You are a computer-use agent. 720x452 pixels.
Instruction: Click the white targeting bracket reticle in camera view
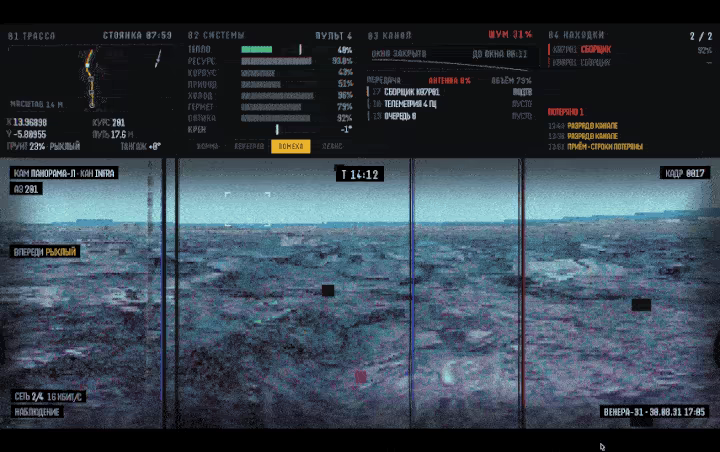pos(247,209)
